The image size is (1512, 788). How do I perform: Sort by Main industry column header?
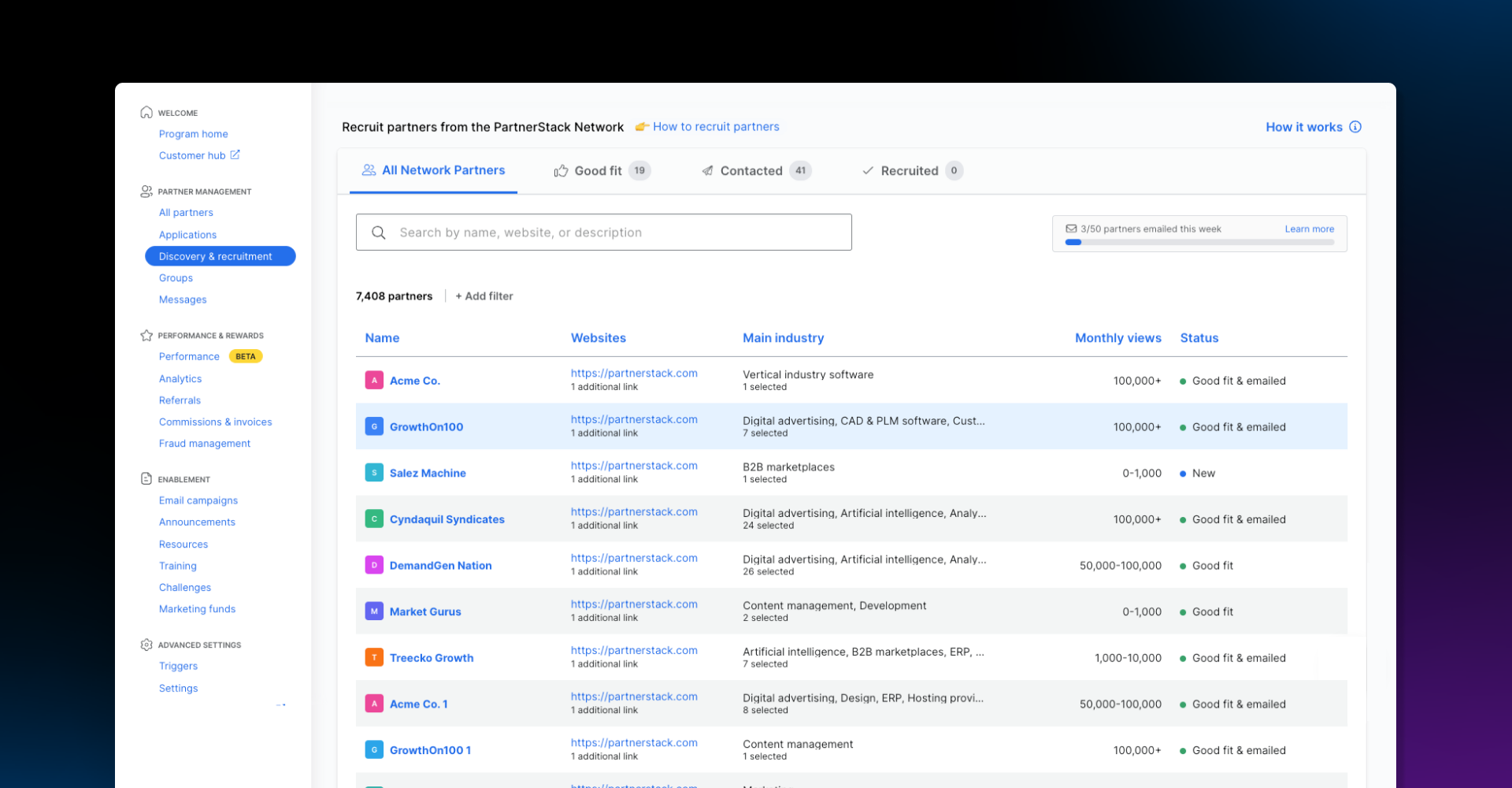click(784, 338)
